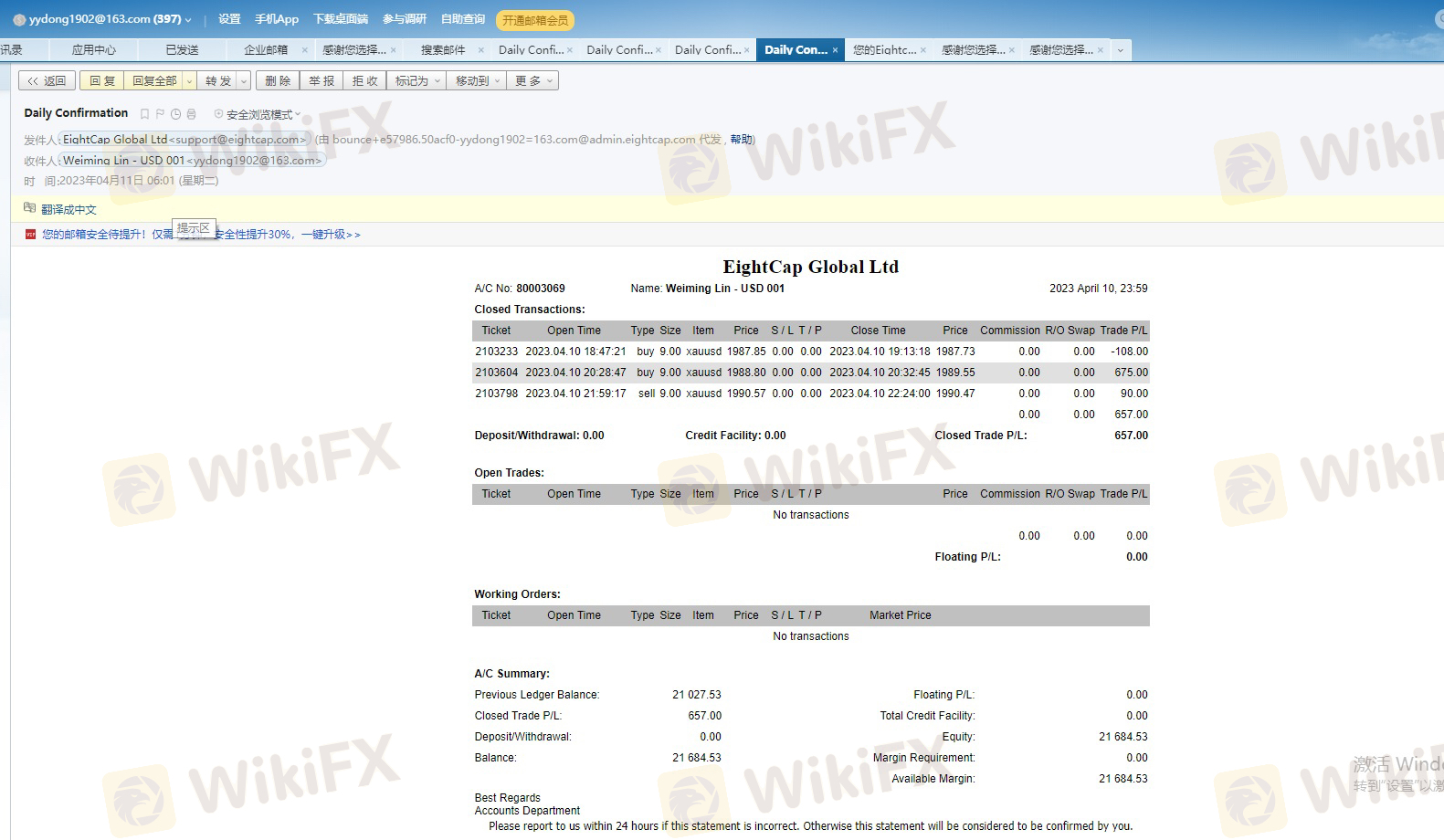Click the Trade P/L value 90.00
1444x840 pixels.
[1134, 394]
